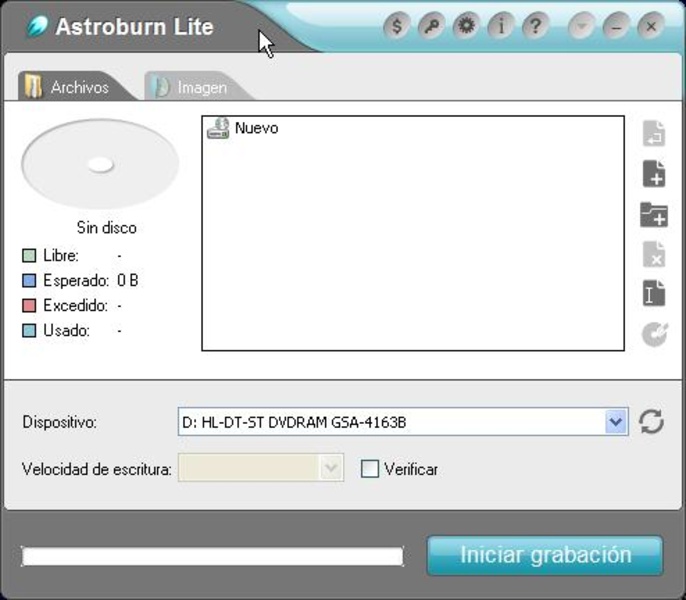
Task: Open the Velocidad de escritura dropdown
Action: [261, 467]
